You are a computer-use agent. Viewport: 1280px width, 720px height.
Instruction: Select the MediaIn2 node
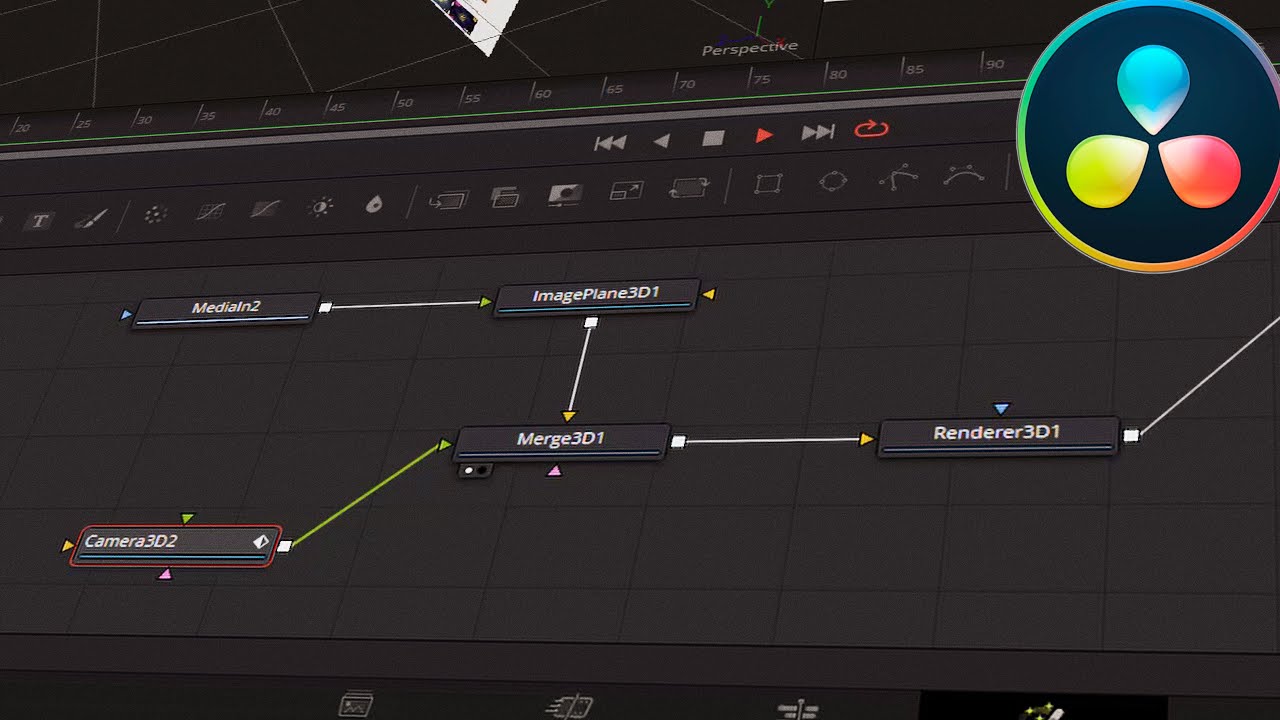(226, 309)
